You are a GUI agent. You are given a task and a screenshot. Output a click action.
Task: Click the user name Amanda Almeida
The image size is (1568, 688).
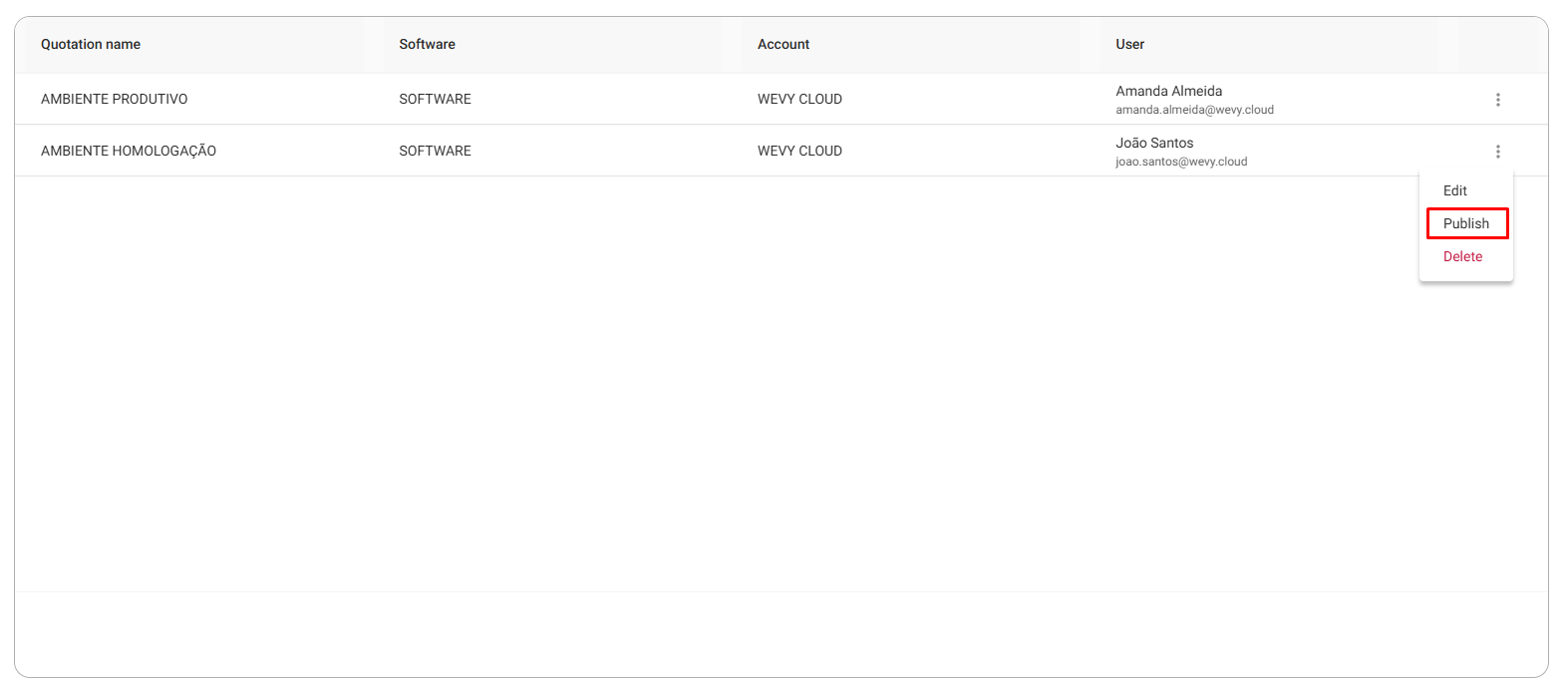1169,91
